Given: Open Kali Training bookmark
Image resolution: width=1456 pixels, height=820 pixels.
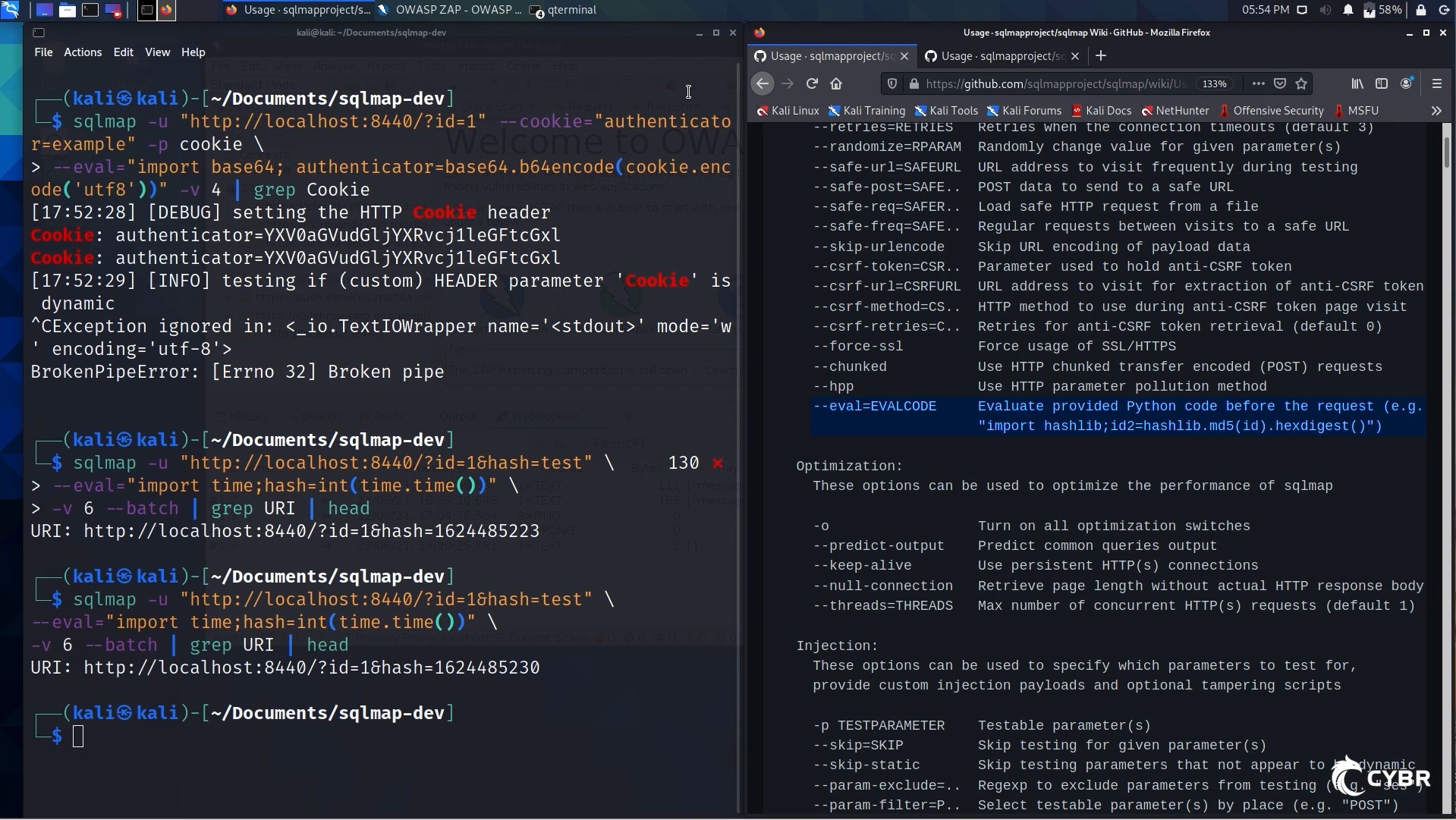Looking at the screenshot, I should coord(866,111).
